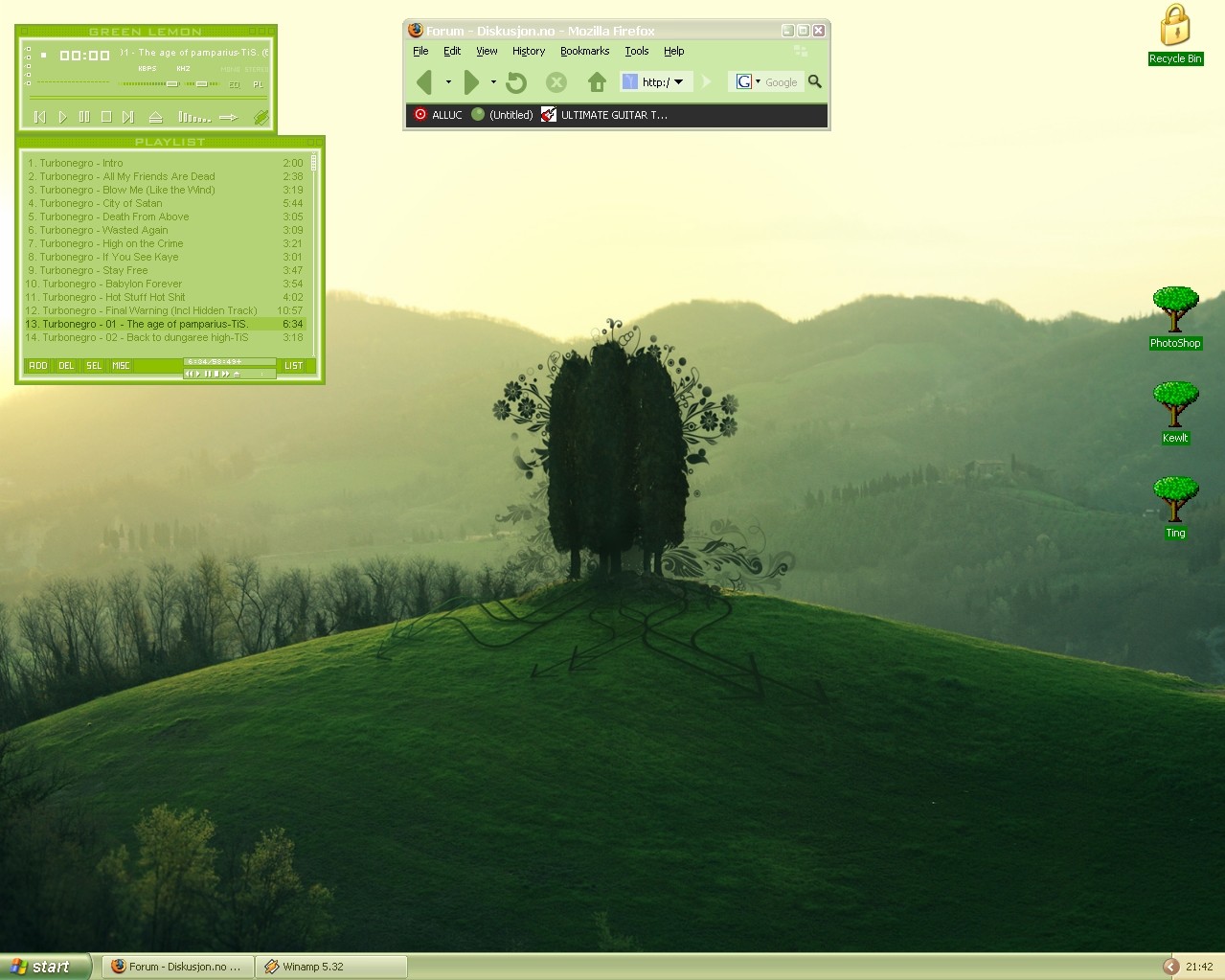Viewport: 1225px width, 980px height.
Task: Adjust the Winamp volume slider
Action: (150, 83)
